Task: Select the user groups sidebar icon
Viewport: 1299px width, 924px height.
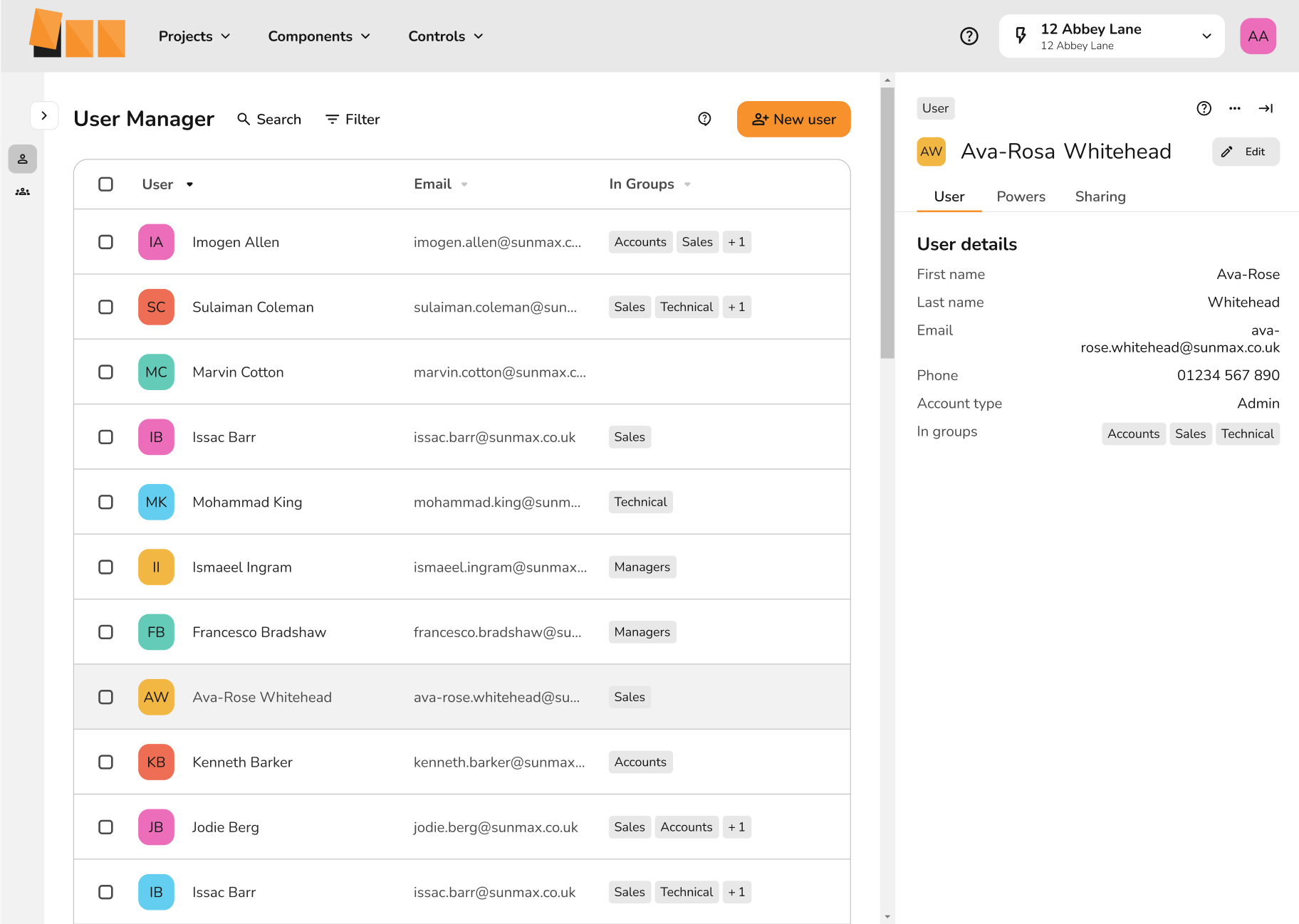Action: pos(23,191)
